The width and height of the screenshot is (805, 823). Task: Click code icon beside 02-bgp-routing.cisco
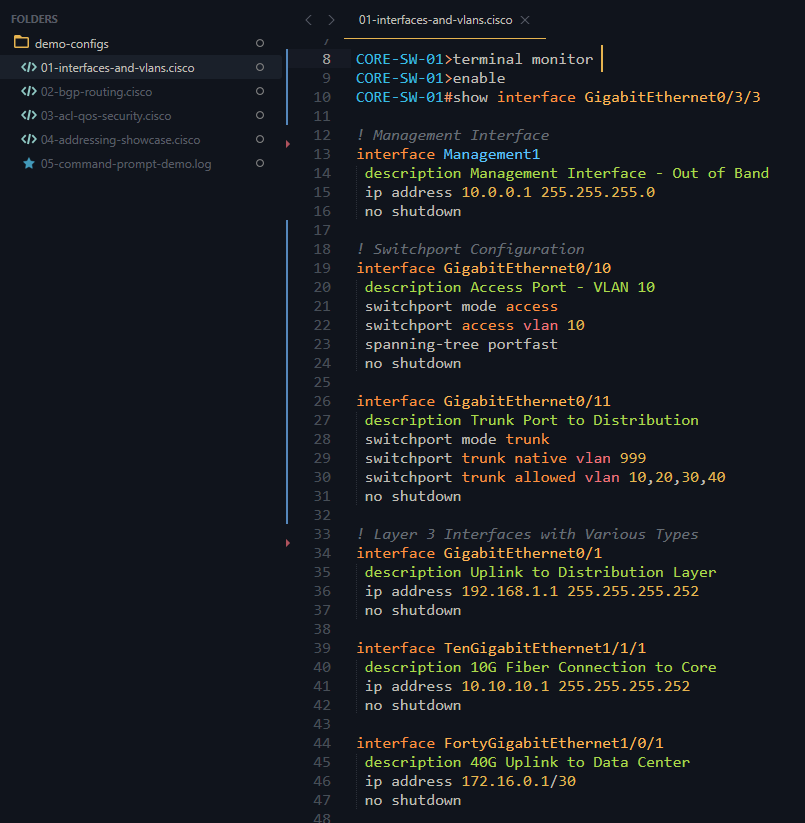[x=29, y=91]
